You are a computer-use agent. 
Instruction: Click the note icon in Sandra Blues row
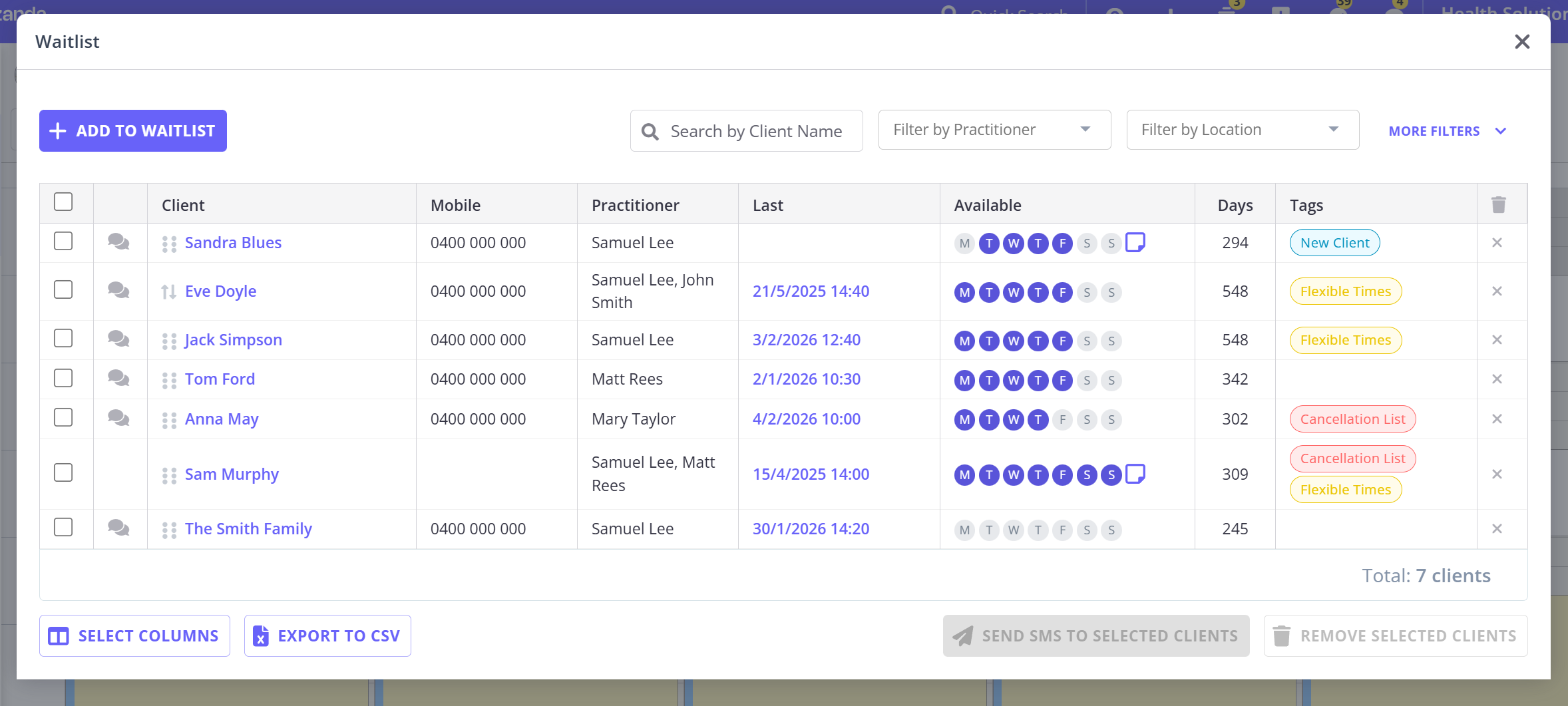[x=1135, y=242]
